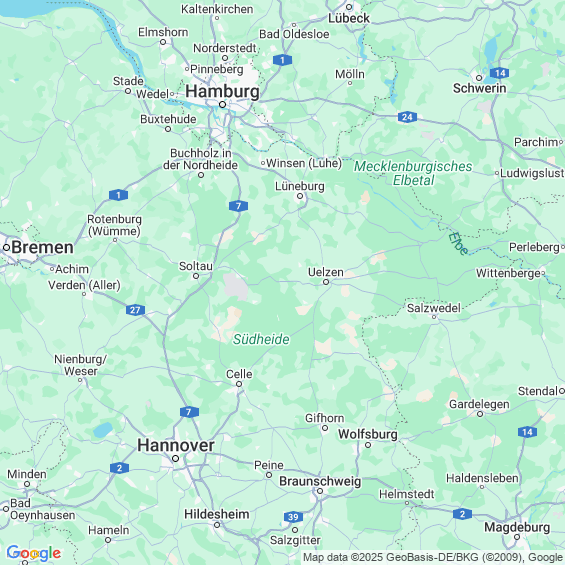This screenshot has width=565, height=565.
Task: Click the Mecklenburgisches Elbetal label
Action: coord(413,173)
